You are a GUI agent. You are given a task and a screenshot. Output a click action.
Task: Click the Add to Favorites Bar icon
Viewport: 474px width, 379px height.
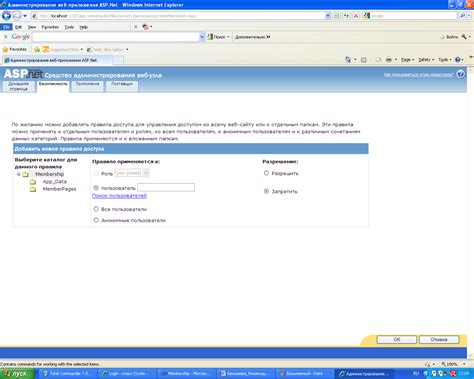37,50
